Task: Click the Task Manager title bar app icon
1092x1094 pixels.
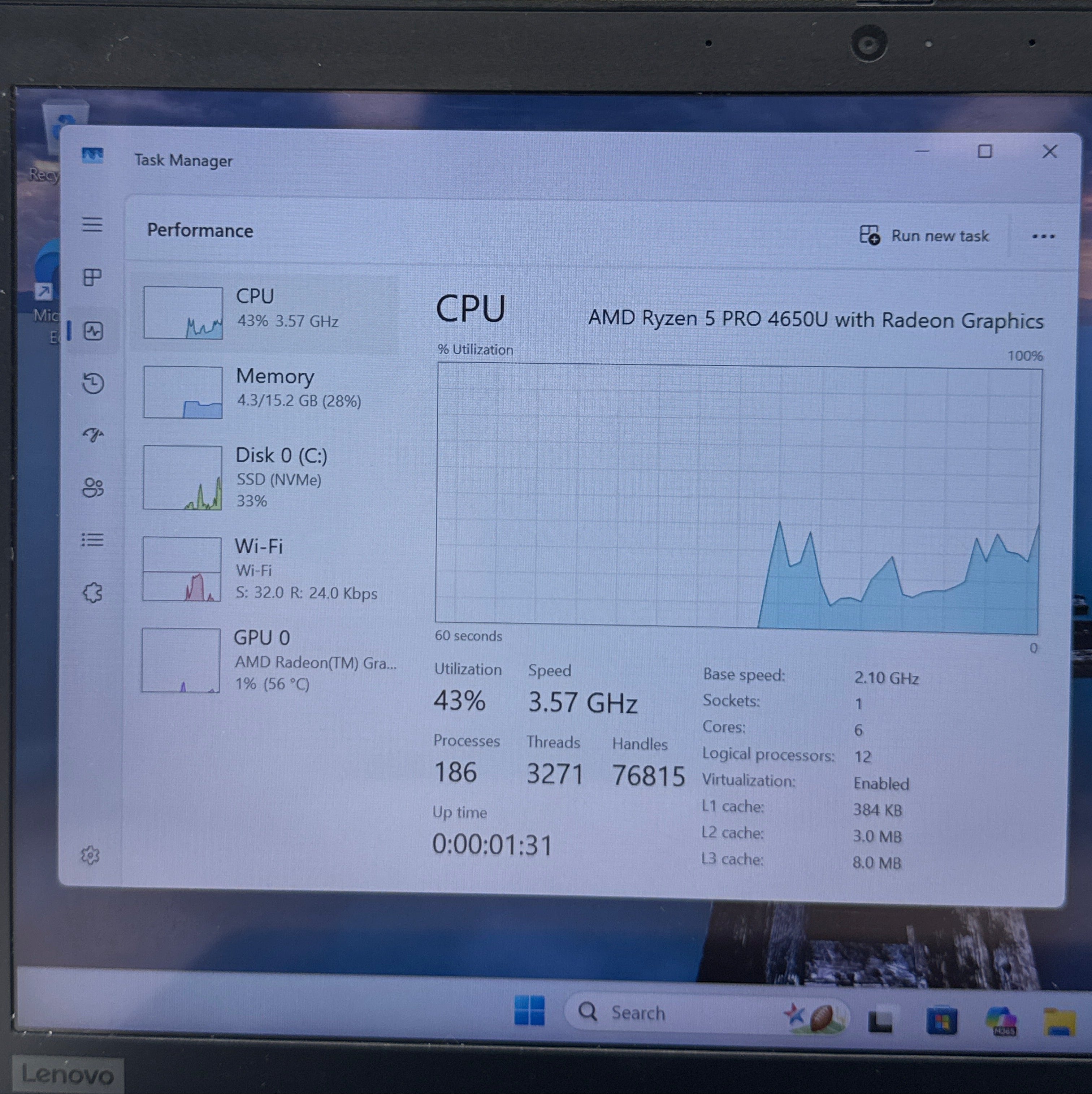Action: pos(92,155)
